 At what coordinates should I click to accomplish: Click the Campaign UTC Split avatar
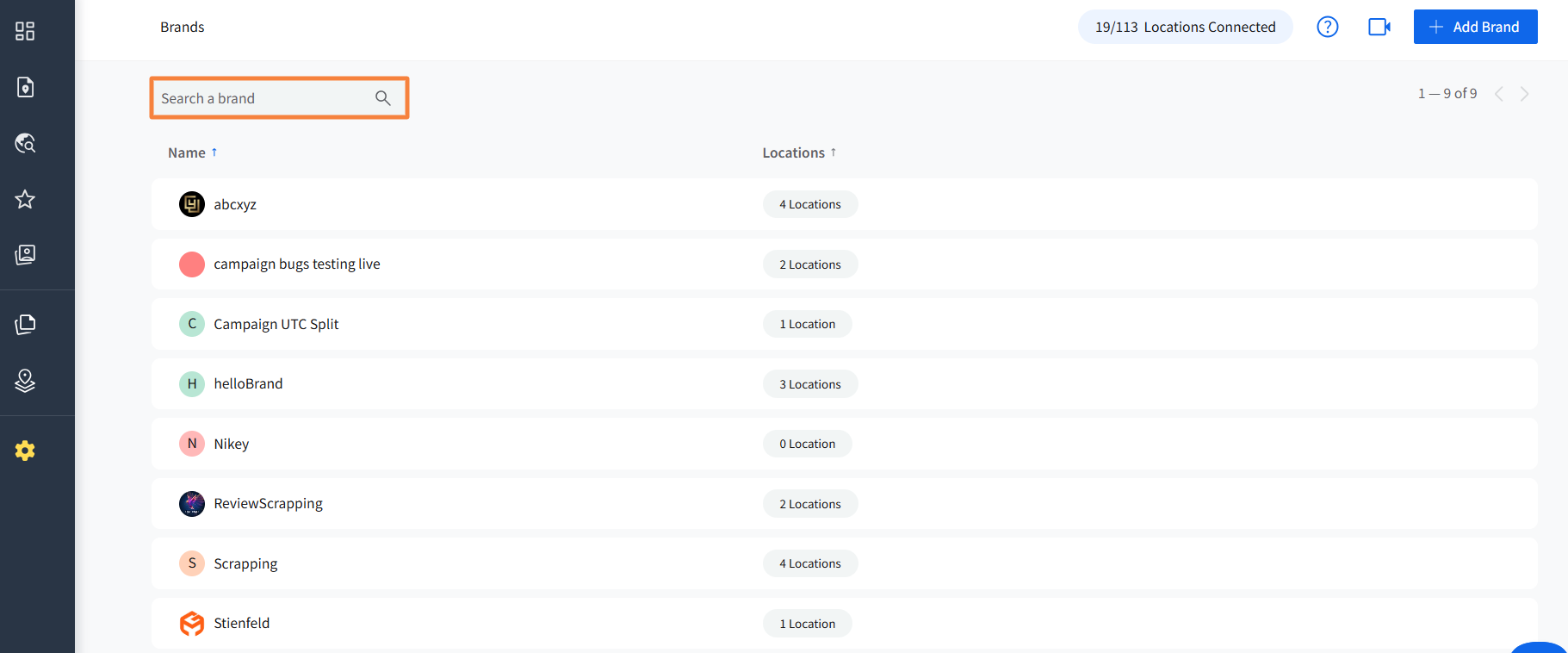(192, 324)
